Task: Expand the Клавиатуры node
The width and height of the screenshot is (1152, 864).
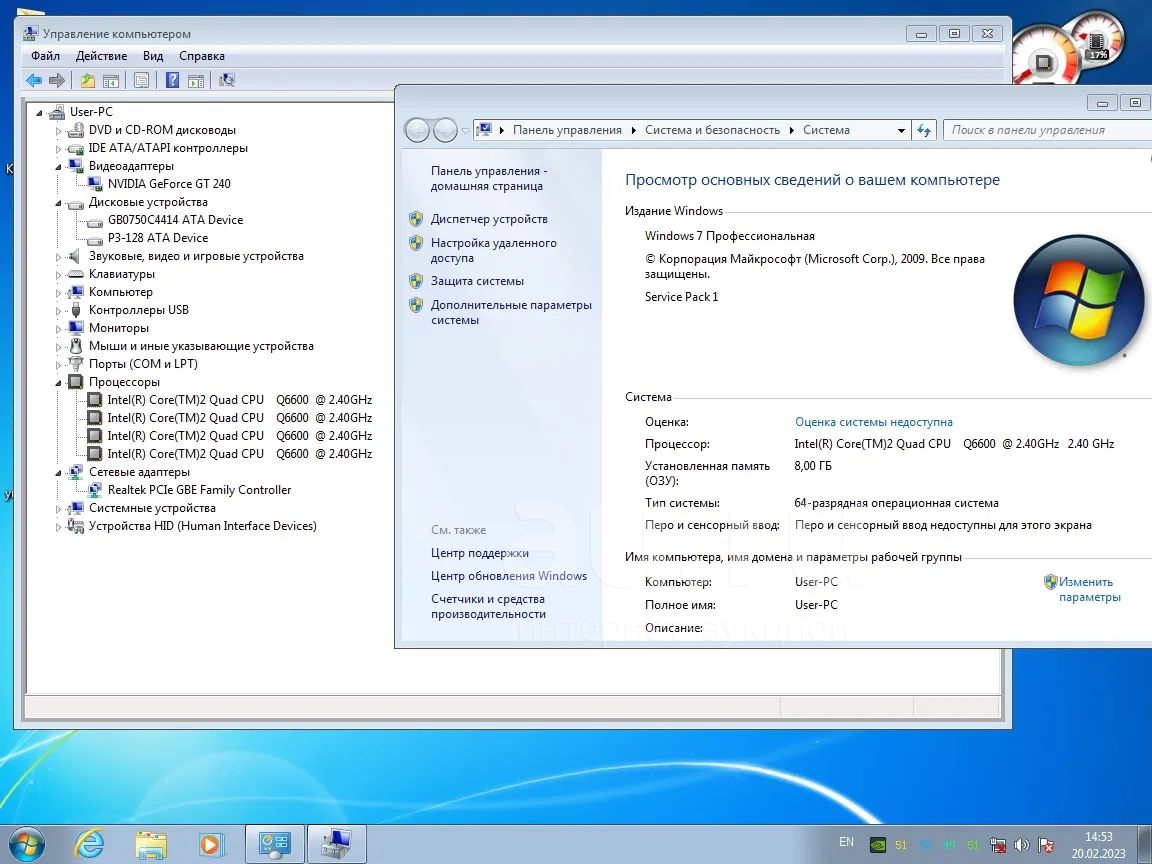Action: (59, 275)
